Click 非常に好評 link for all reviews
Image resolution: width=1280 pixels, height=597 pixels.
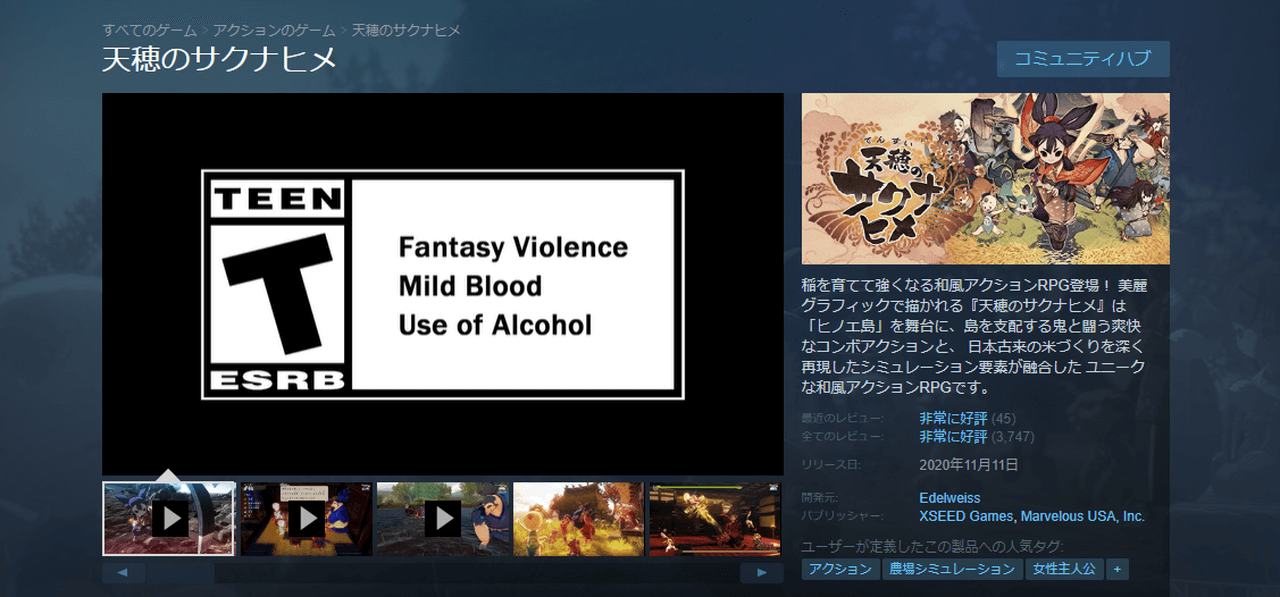[953, 437]
